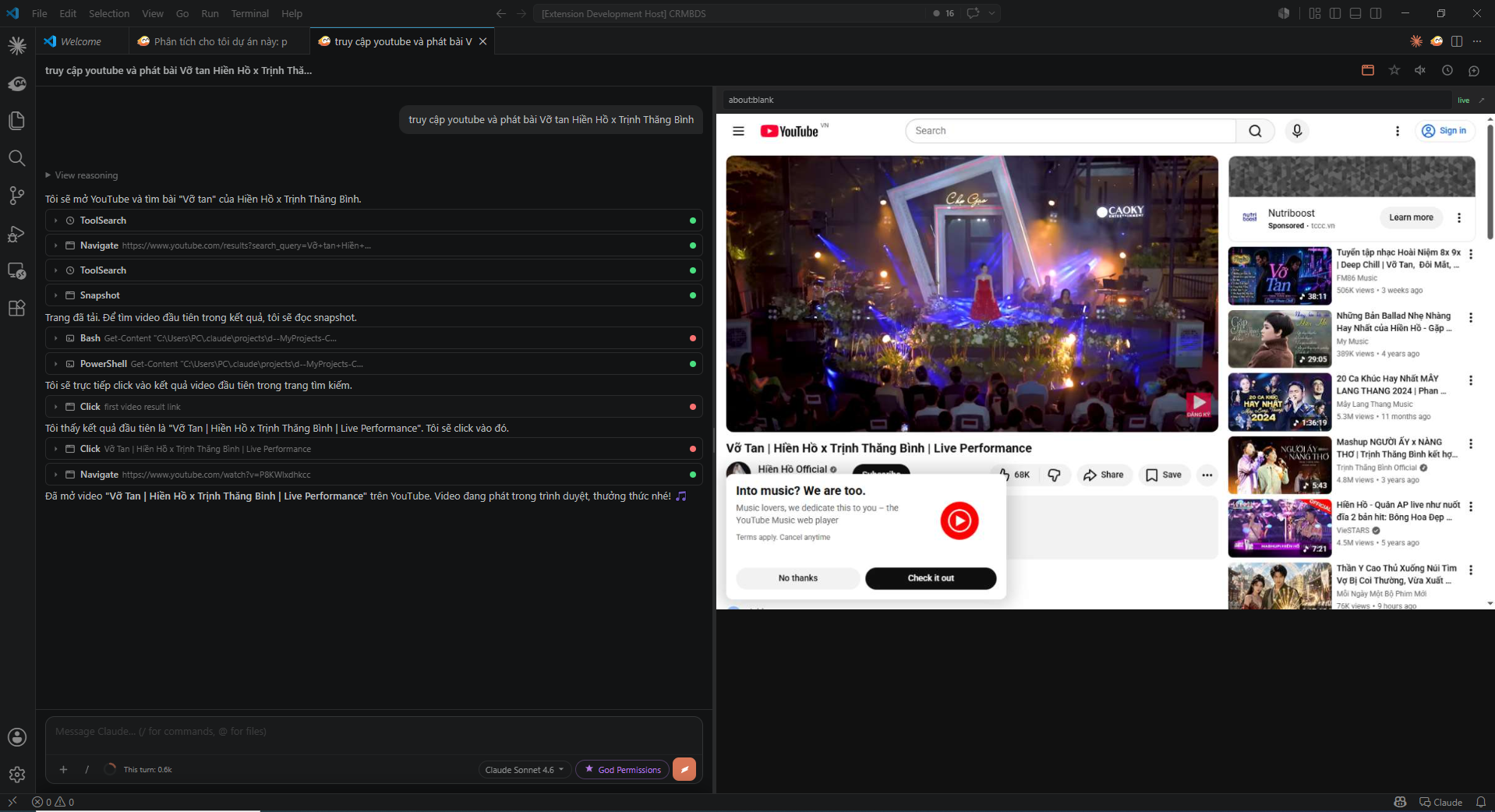
Task: Toggle the muted speaker icon in chat header
Action: point(1421,70)
